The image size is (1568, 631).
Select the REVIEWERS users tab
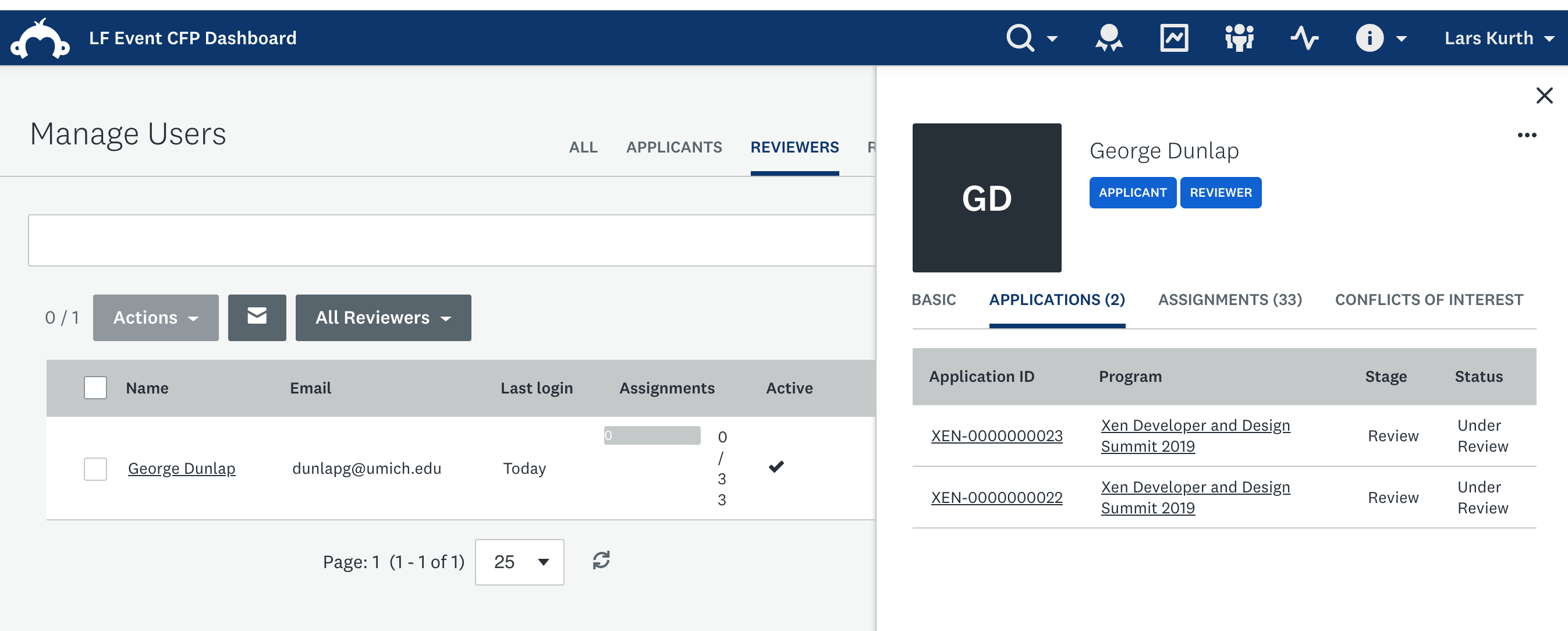point(794,147)
